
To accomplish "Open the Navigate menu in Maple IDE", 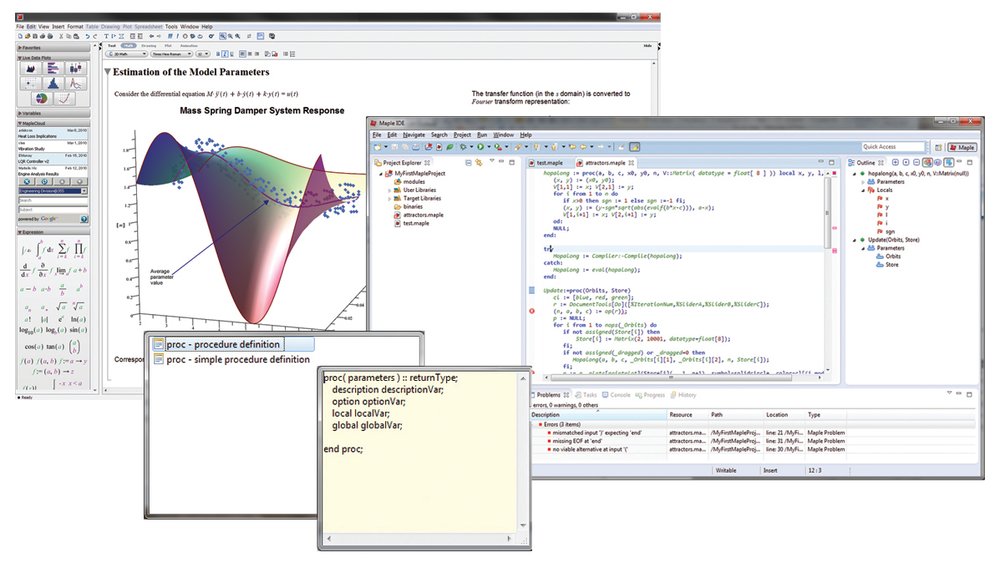I will click(x=414, y=135).
